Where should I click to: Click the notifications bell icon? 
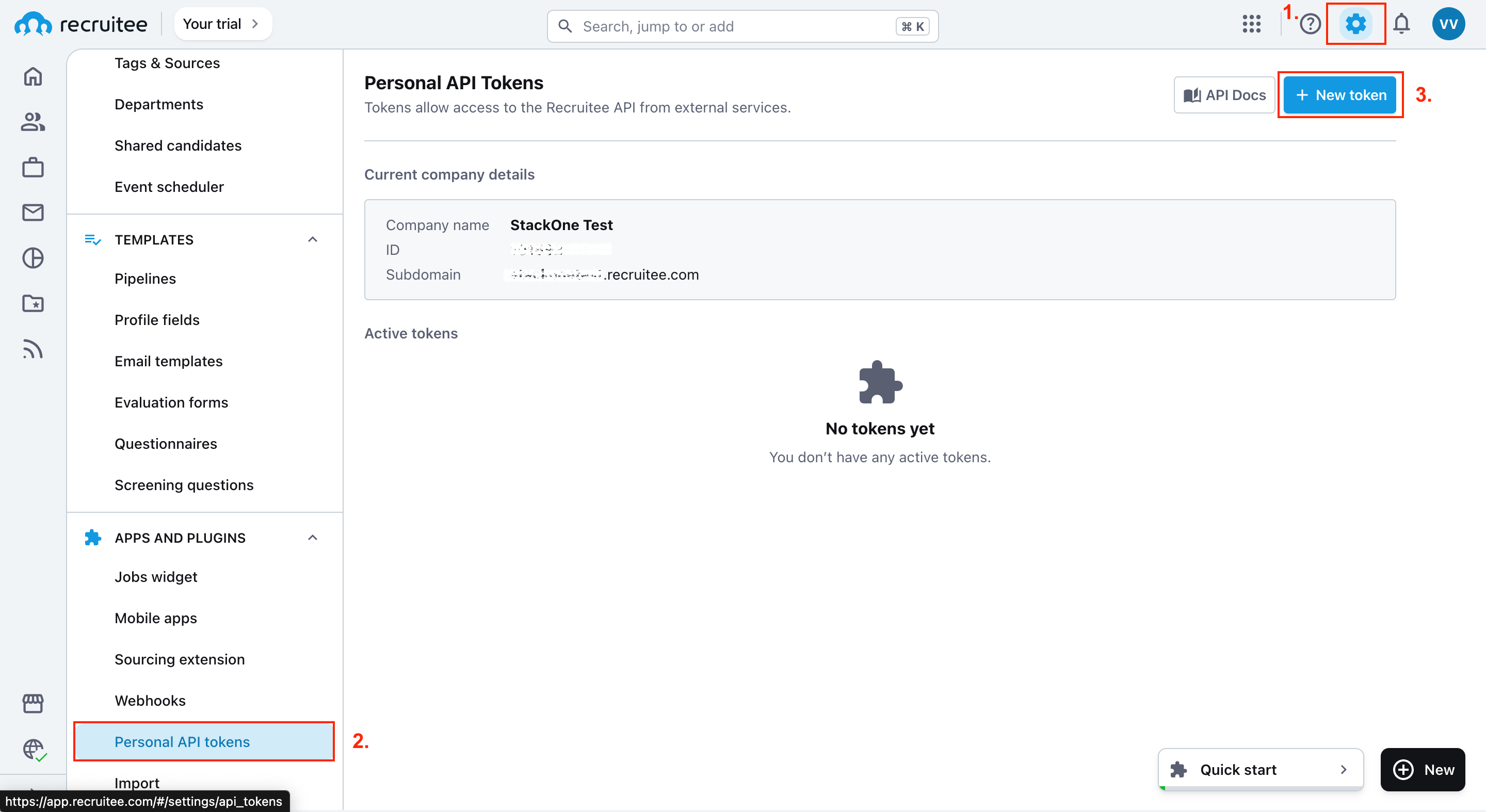pyautogui.click(x=1402, y=24)
